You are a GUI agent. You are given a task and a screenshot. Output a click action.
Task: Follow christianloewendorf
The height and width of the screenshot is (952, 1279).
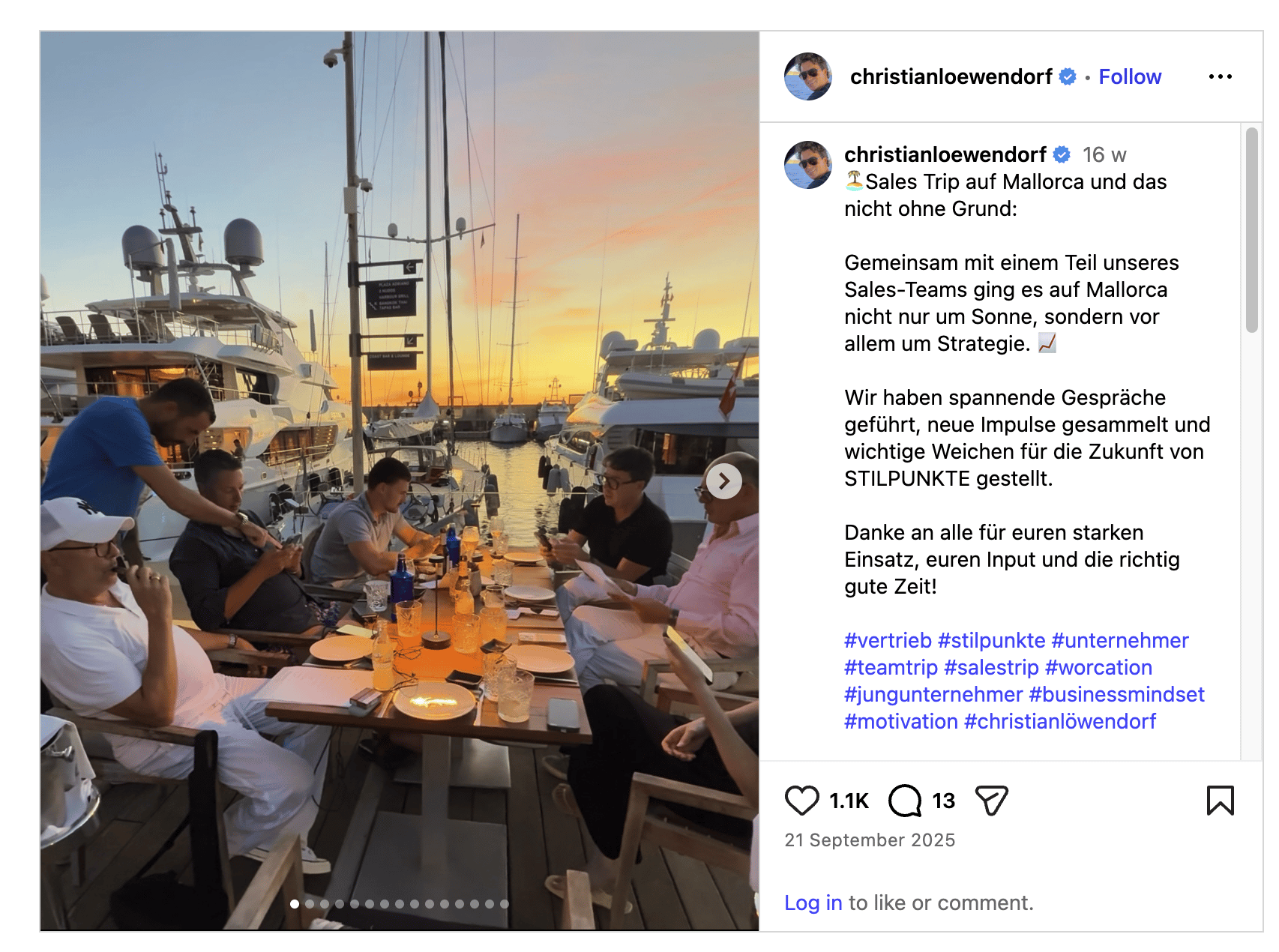[x=1130, y=76]
